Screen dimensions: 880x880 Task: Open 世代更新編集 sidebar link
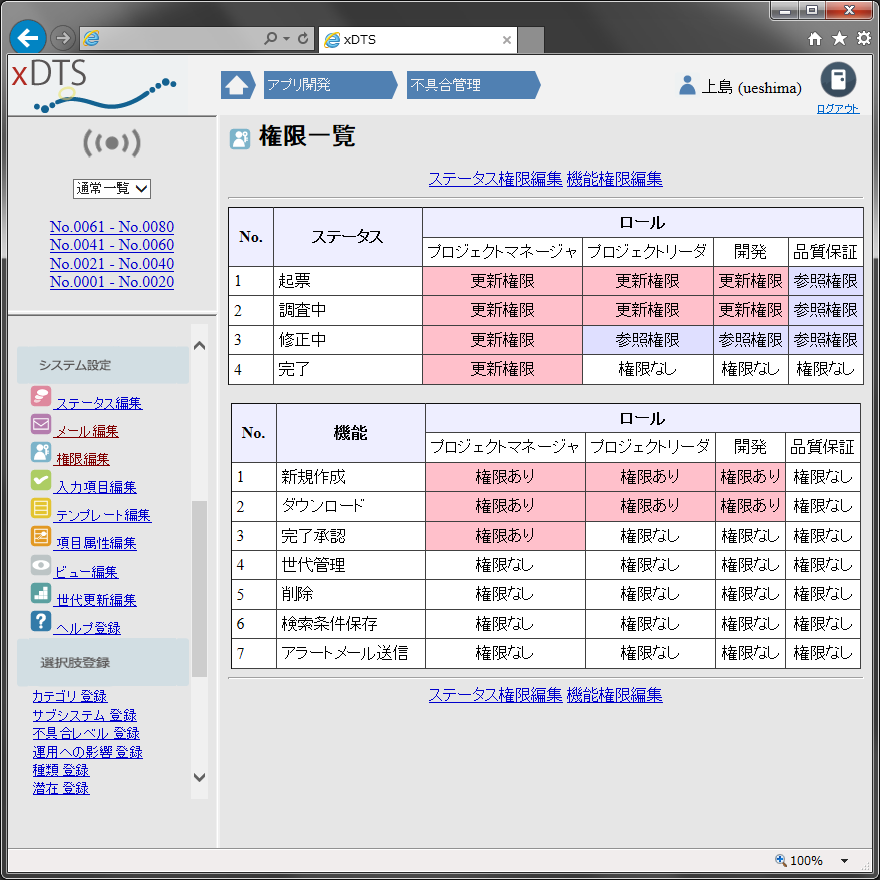pyautogui.click(x=96, y=601)
